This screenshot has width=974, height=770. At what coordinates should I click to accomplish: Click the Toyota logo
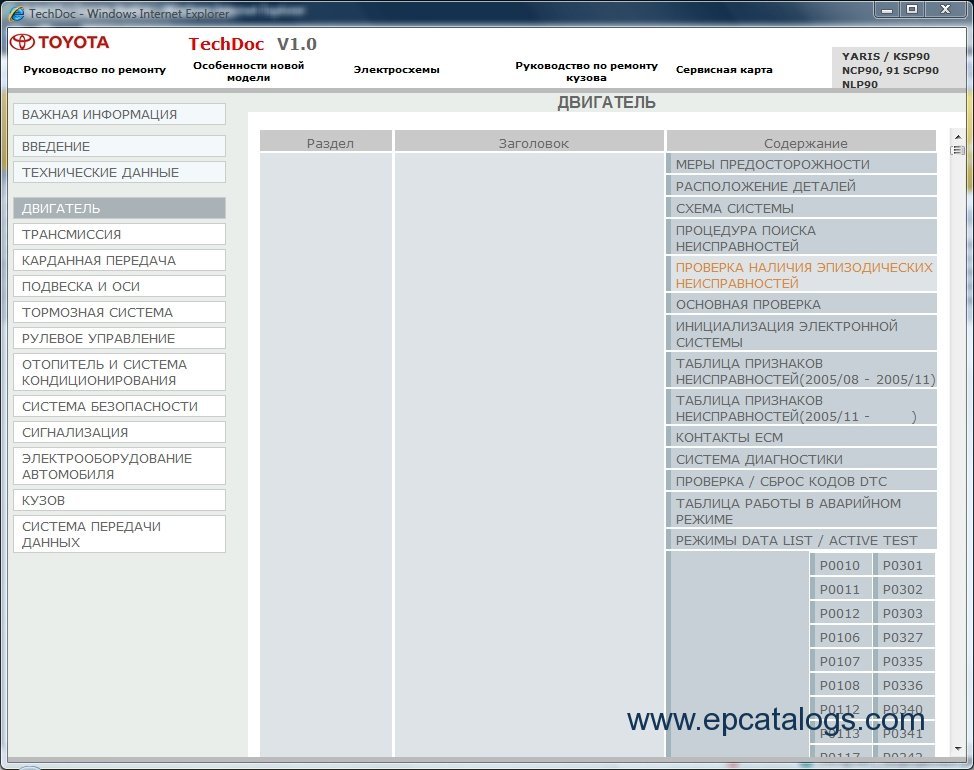[59, 42]
